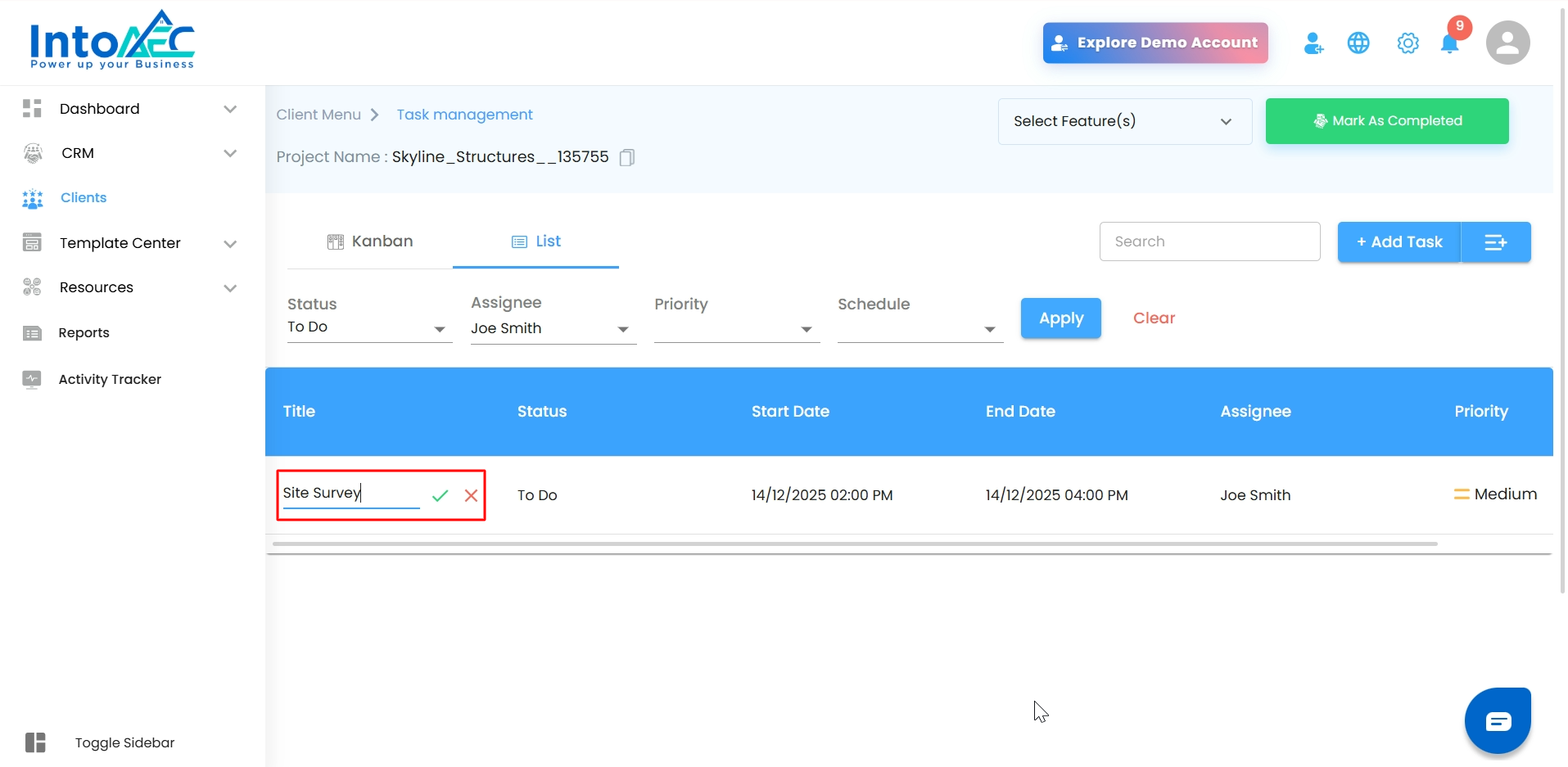Image resolution: width=1568 pixels, height=767 pixels.
Task: Open Dashboard in the sidebar
Action: tap(99, 109)
